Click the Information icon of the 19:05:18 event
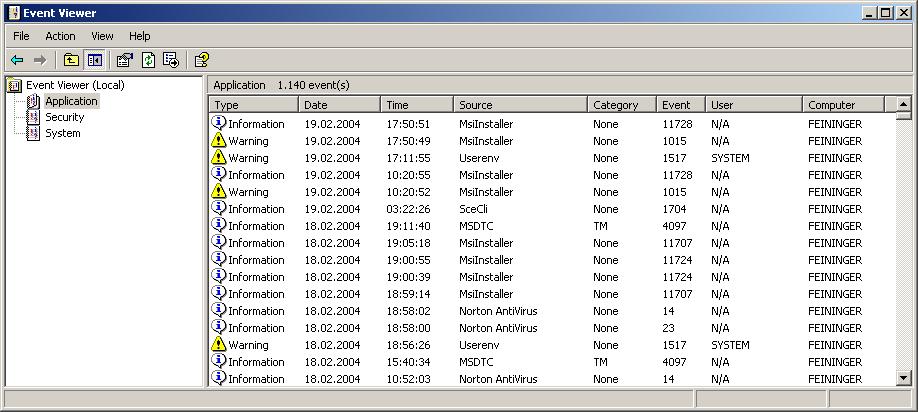The image size is (918, 412). (x=218, y=242)
